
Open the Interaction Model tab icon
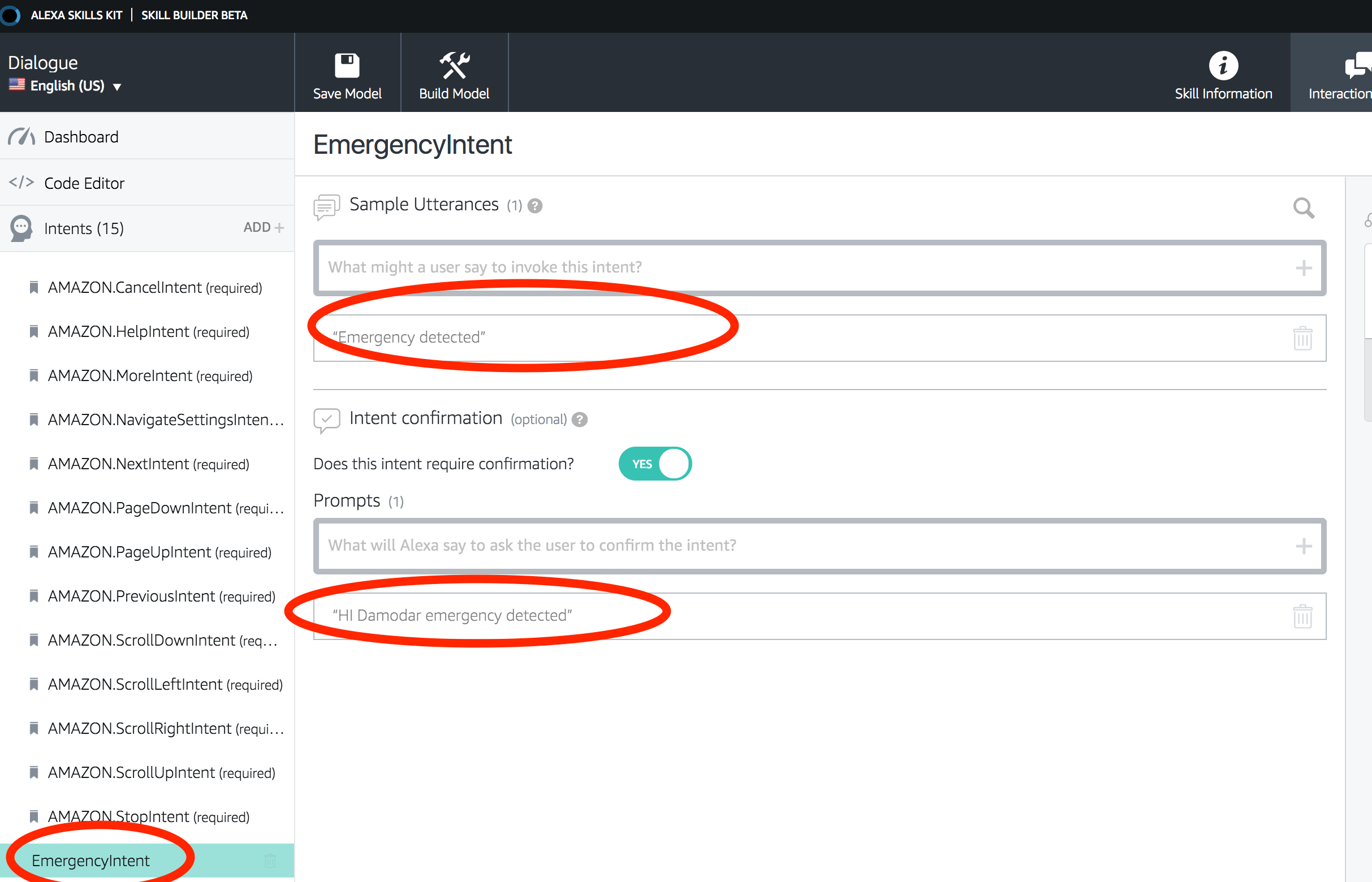1359,66
